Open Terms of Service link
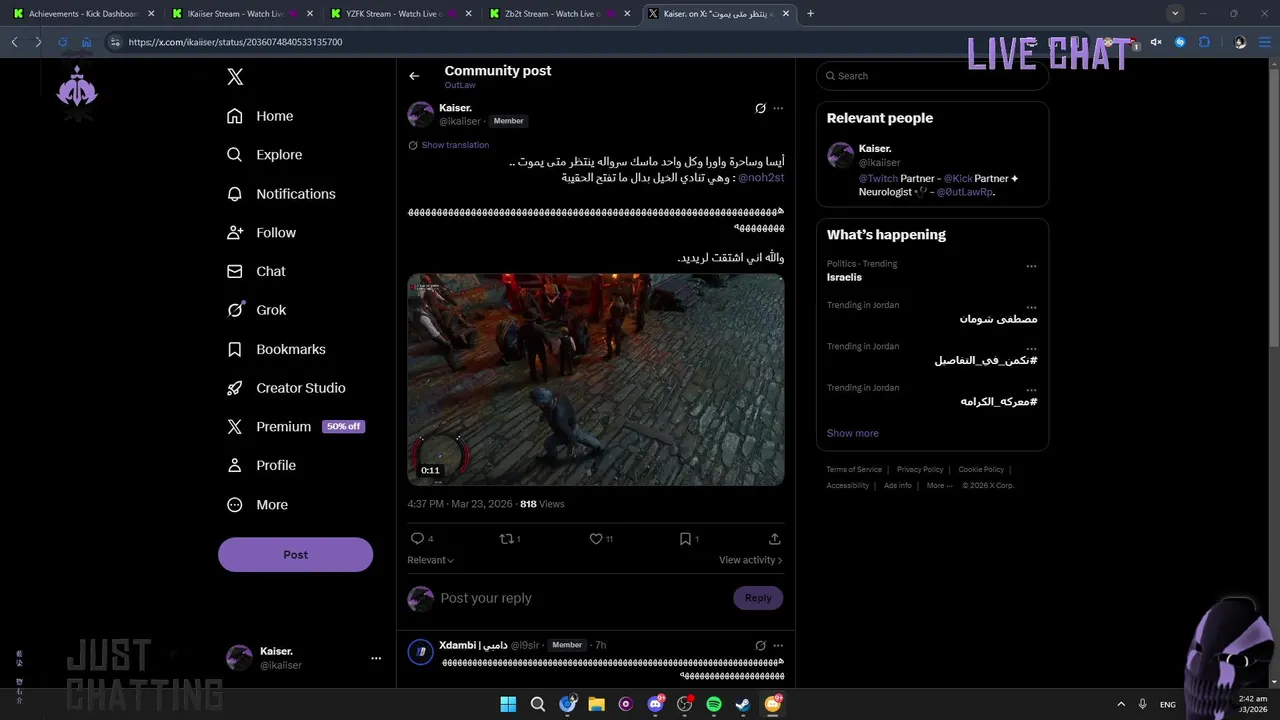Screen dimensions: 1280x720 [x=854, y=469]
